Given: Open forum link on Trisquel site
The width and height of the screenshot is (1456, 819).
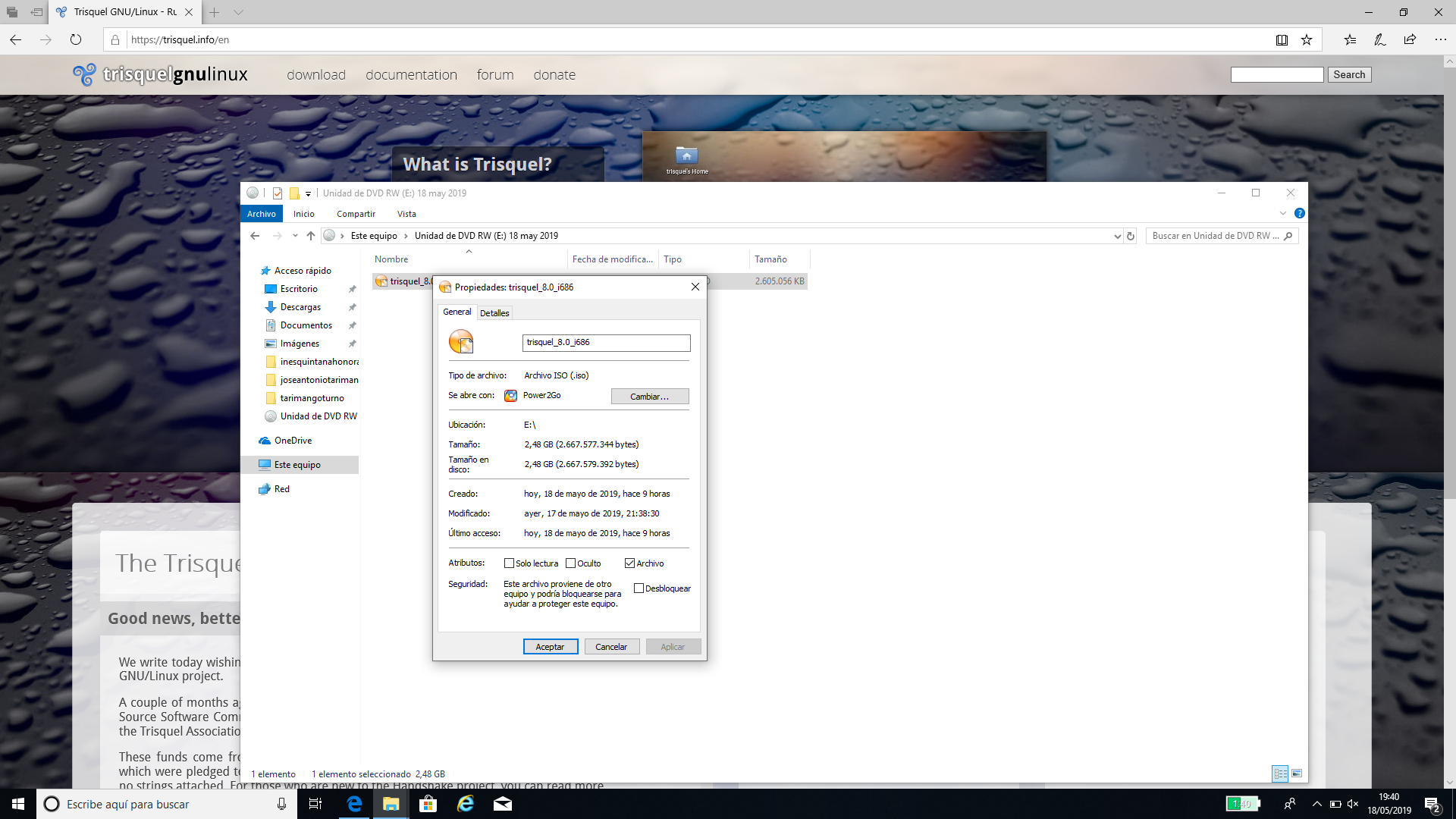Looking at the screenshot, I should pos(495,74).
